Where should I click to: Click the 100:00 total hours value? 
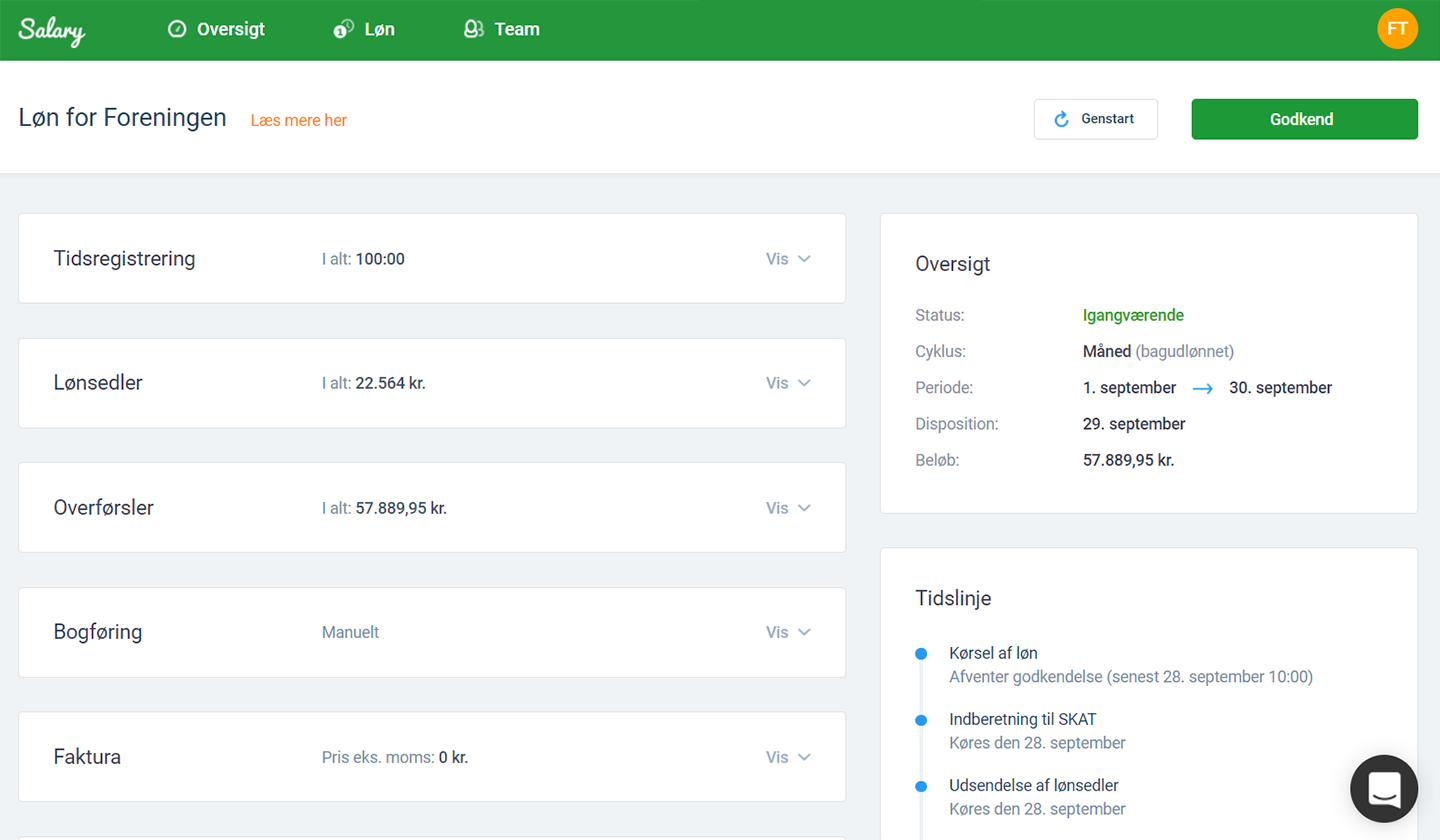pyautogui.click(x=380, y=259)
